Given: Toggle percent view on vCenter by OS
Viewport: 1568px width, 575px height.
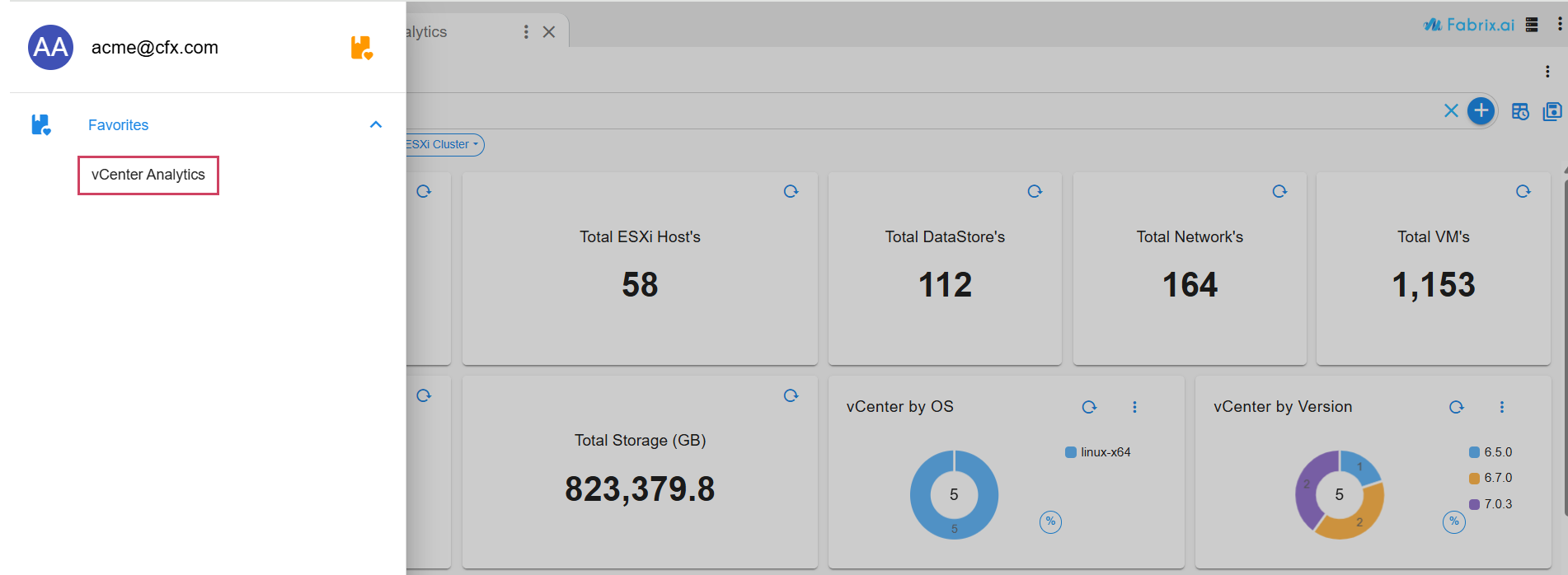Looking at the screenshot, I should [x=1050, y=521].
